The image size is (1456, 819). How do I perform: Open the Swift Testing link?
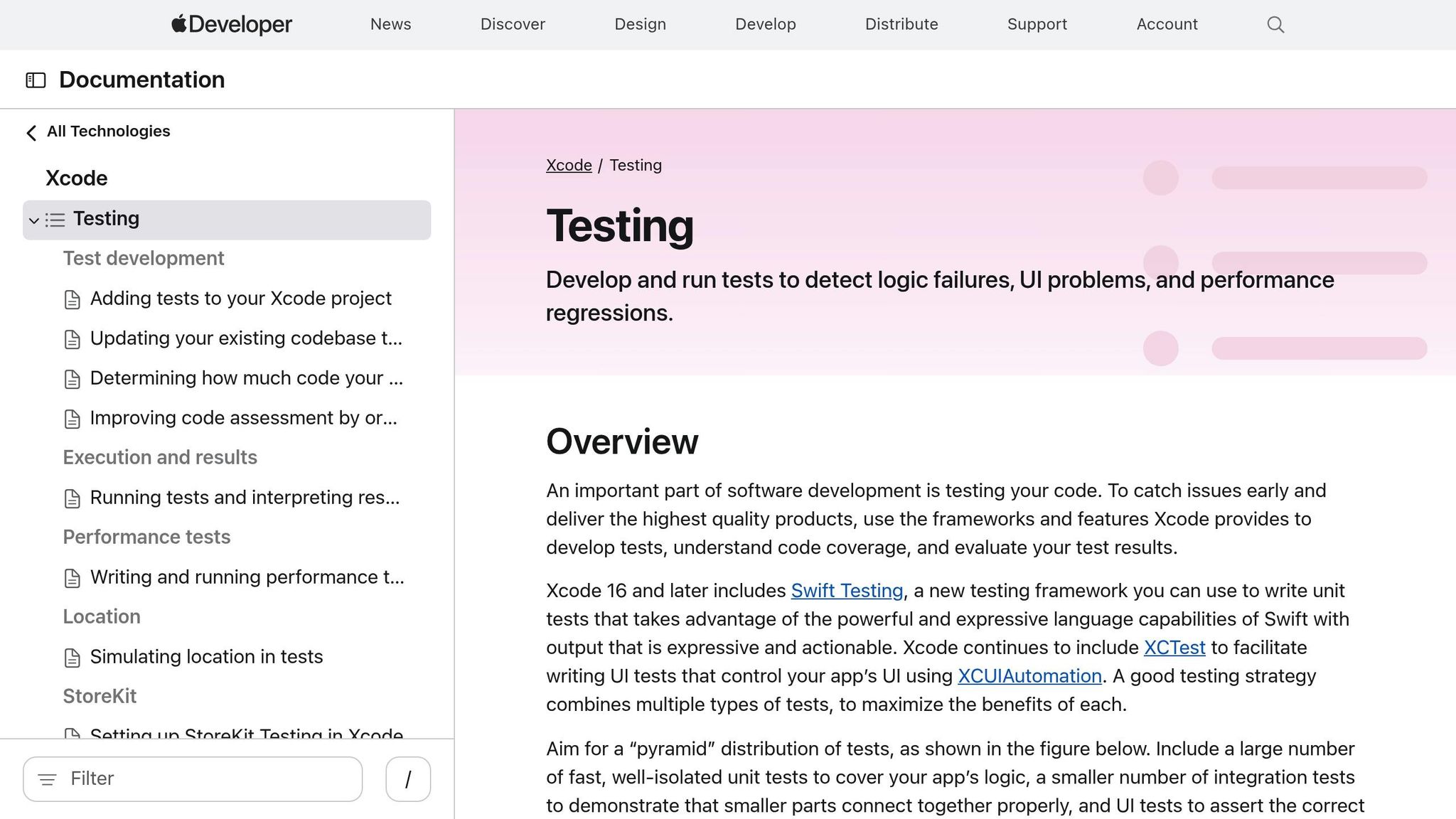[847, 591]
